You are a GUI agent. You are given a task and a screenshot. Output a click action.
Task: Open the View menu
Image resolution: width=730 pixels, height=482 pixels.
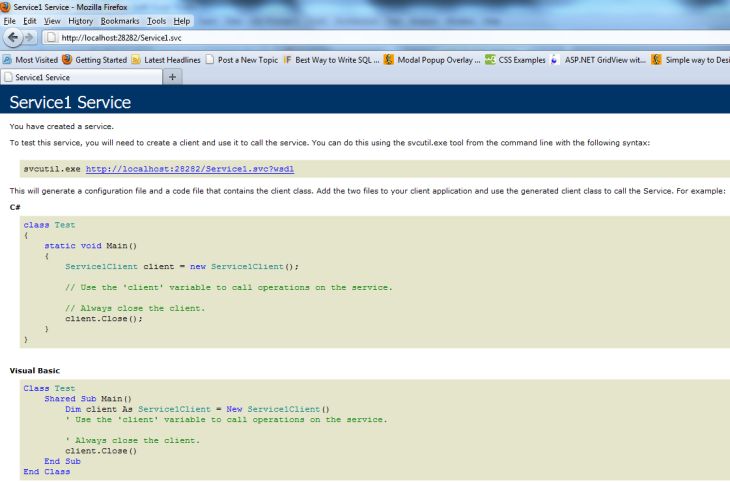(52, 21)
